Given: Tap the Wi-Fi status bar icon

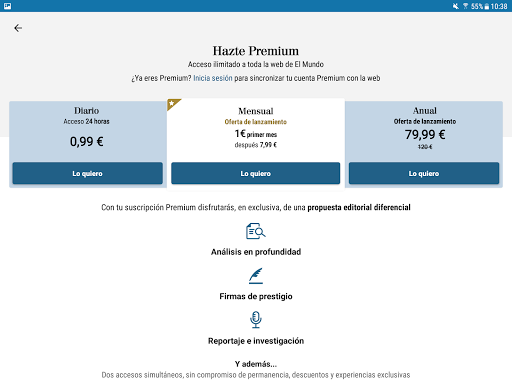Looking at the screenshot, I should tap(465, 6).
